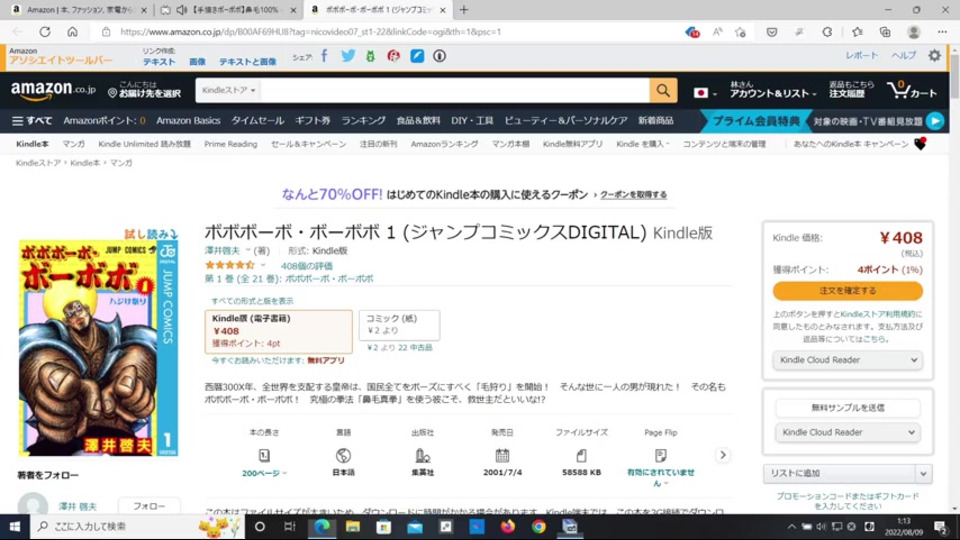Open 注文履歴 returns and orders

[x=851, y=90]
